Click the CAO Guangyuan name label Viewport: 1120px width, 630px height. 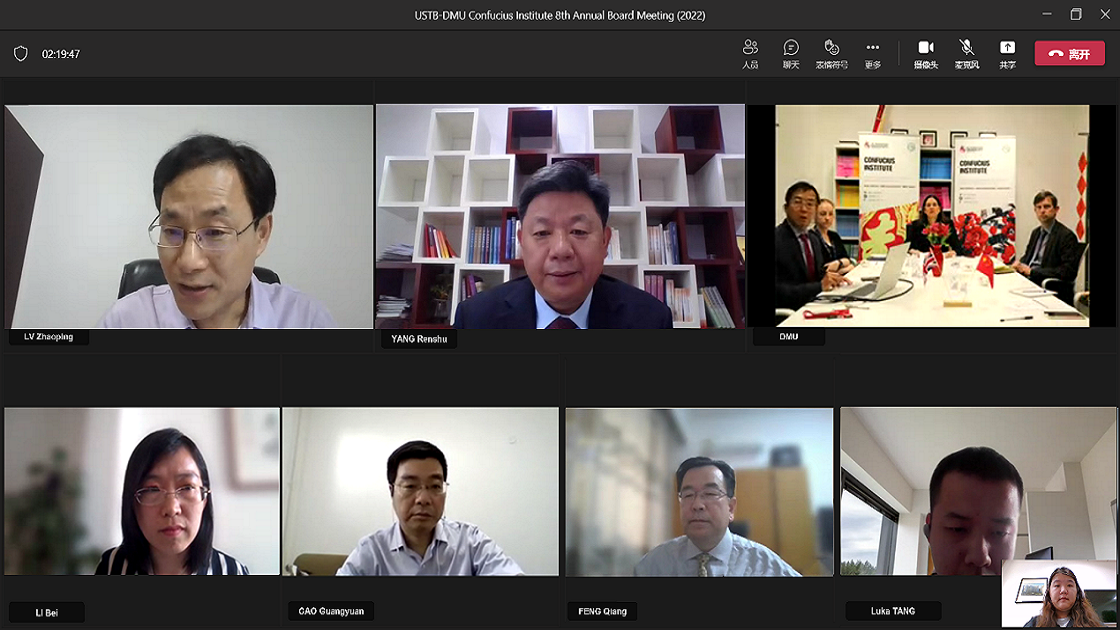point(331,611)
